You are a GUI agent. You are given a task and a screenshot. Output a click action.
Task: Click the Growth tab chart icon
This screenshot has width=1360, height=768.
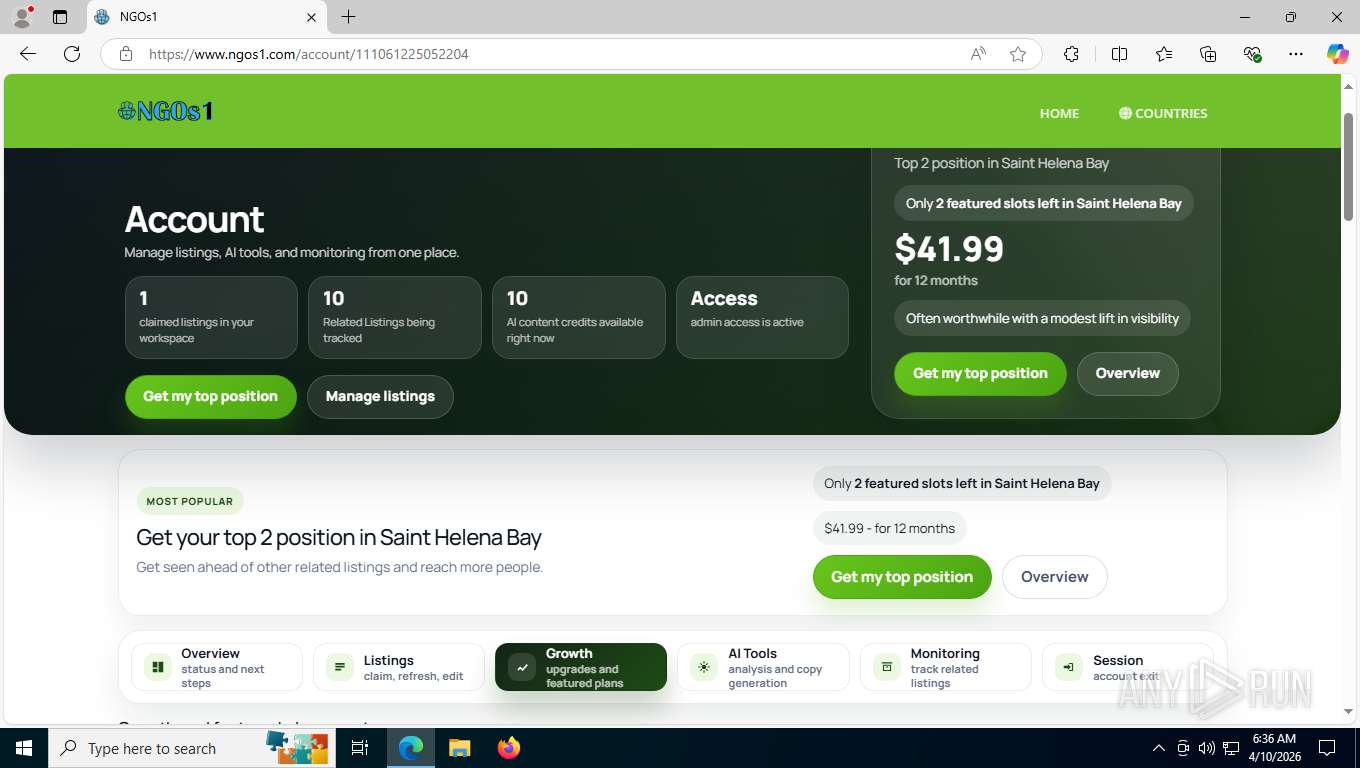click(x=522, y=667)
